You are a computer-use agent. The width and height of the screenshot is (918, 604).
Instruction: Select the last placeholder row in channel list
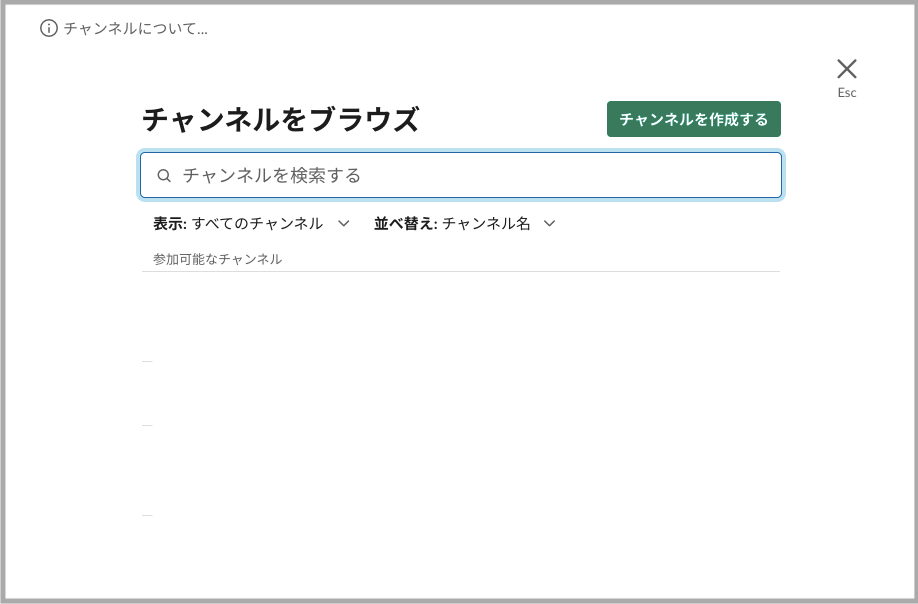point(147,515)
